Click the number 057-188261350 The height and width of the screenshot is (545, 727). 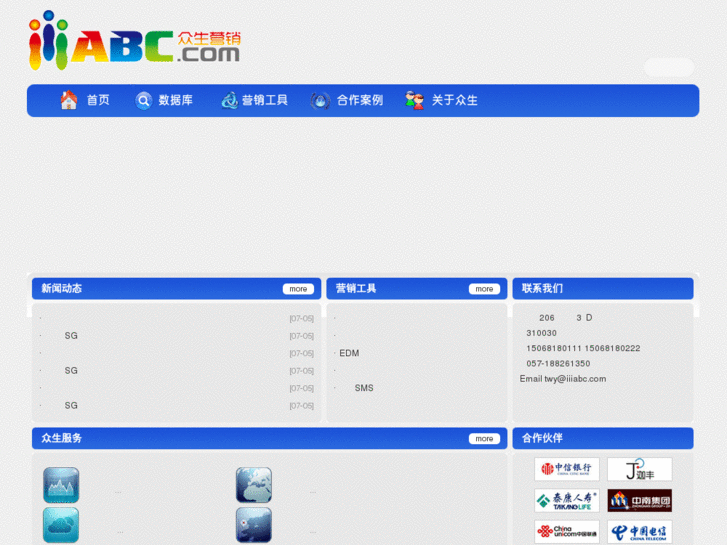click(x=558, y=364)
